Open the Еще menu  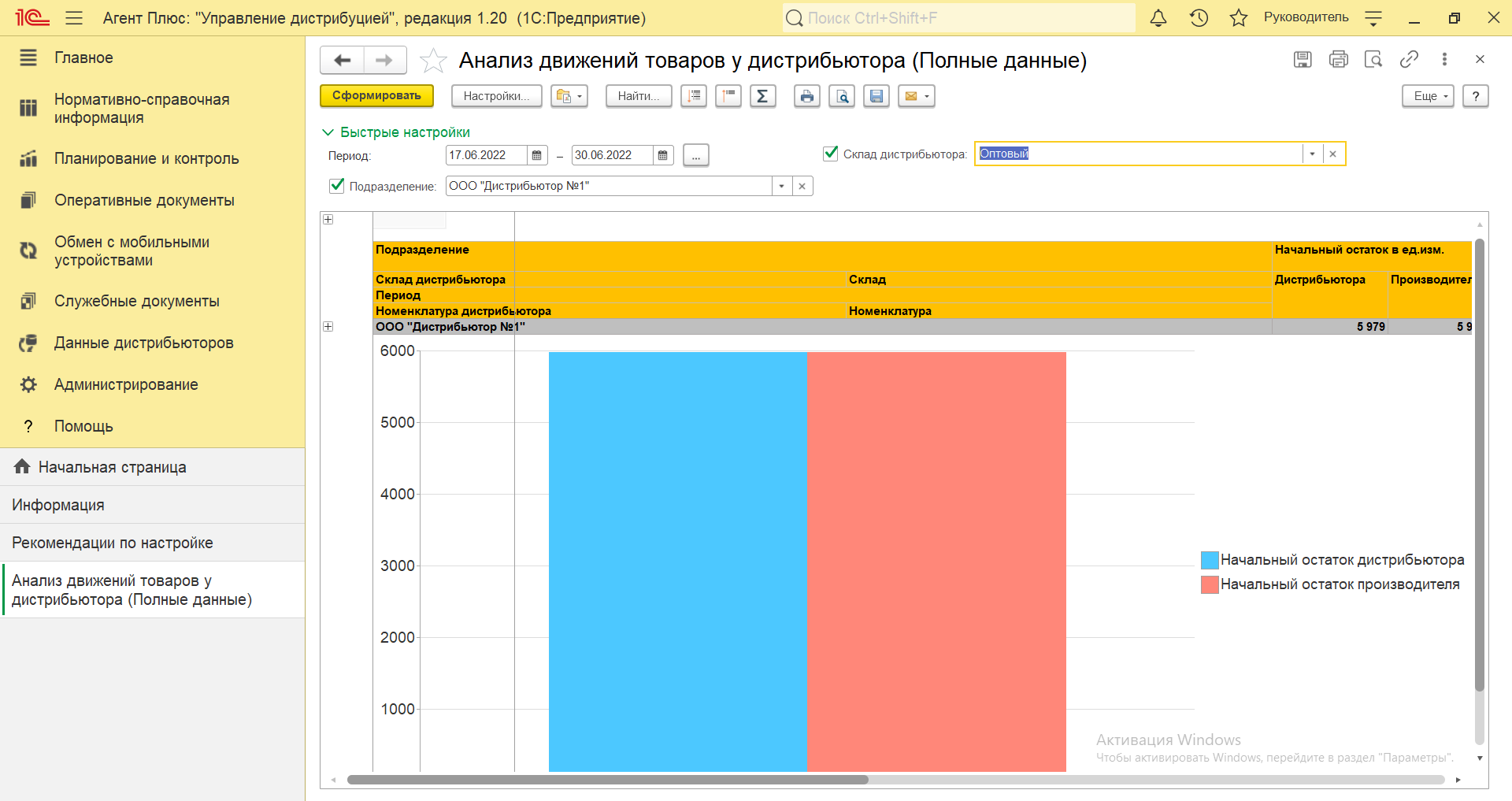pyautogui.click(x=1428, y=96)
